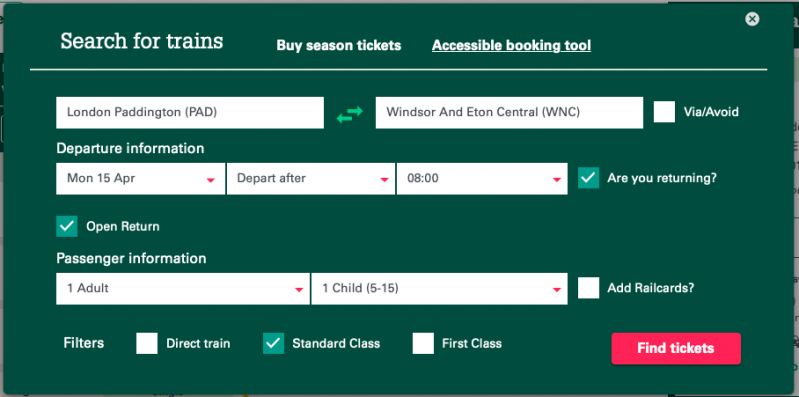The image size is (799, 397).
Task: Close the Search for trains dialog
Action: (752, 19)
